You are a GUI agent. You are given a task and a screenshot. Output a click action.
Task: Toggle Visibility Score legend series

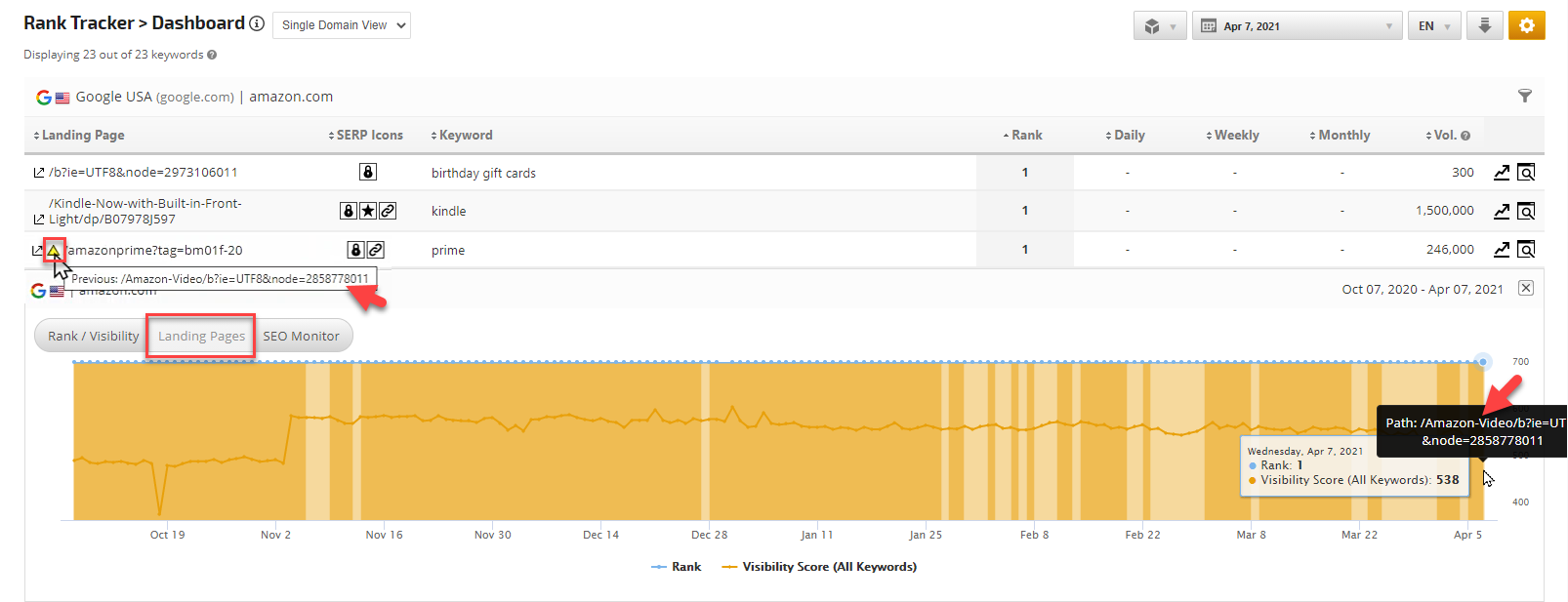[820, 567]
